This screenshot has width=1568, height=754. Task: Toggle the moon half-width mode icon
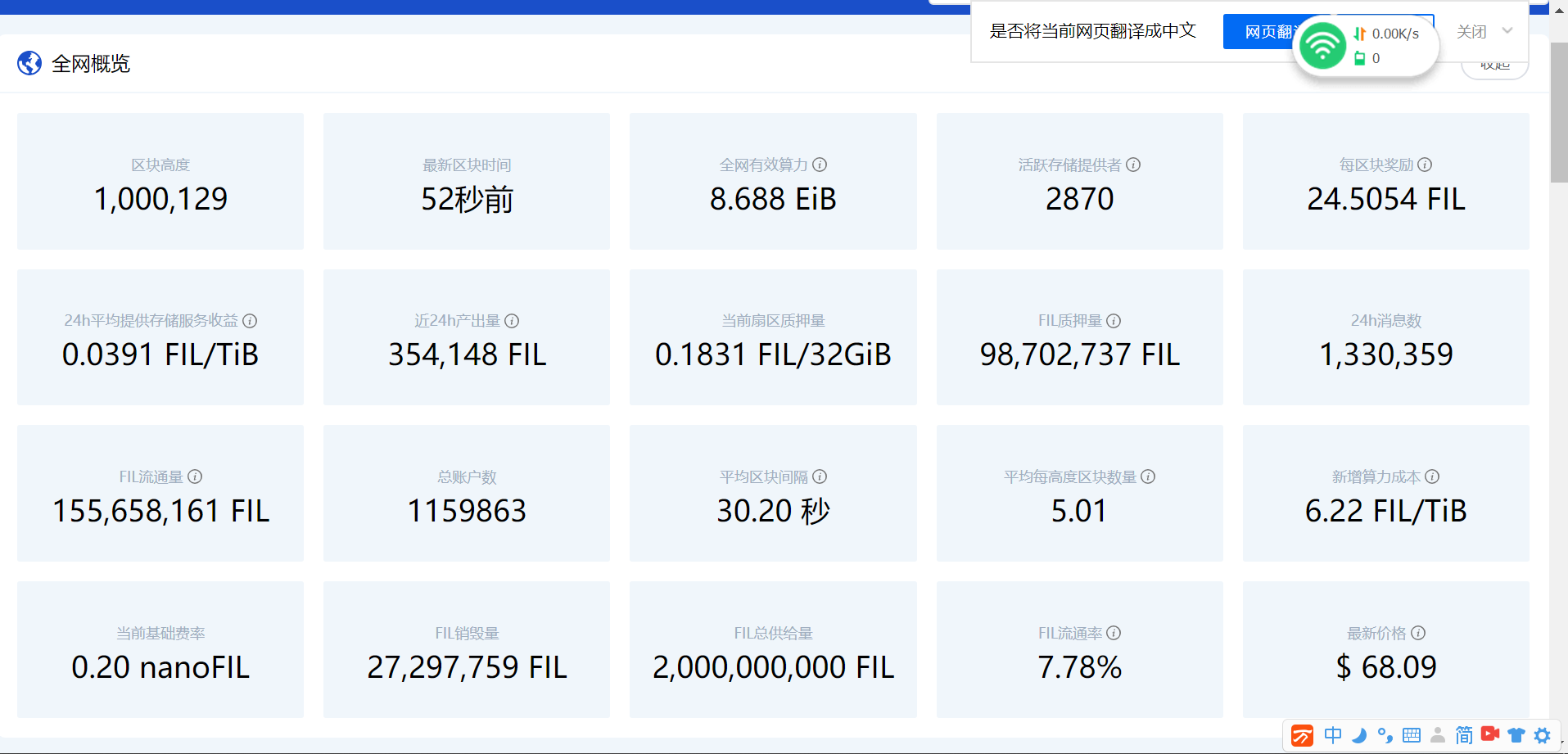click(1359, 735)
